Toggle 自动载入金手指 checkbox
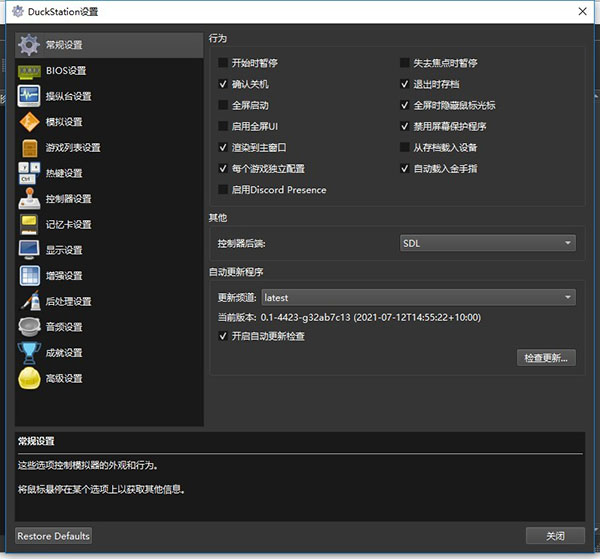 click(x=405, y=169)
